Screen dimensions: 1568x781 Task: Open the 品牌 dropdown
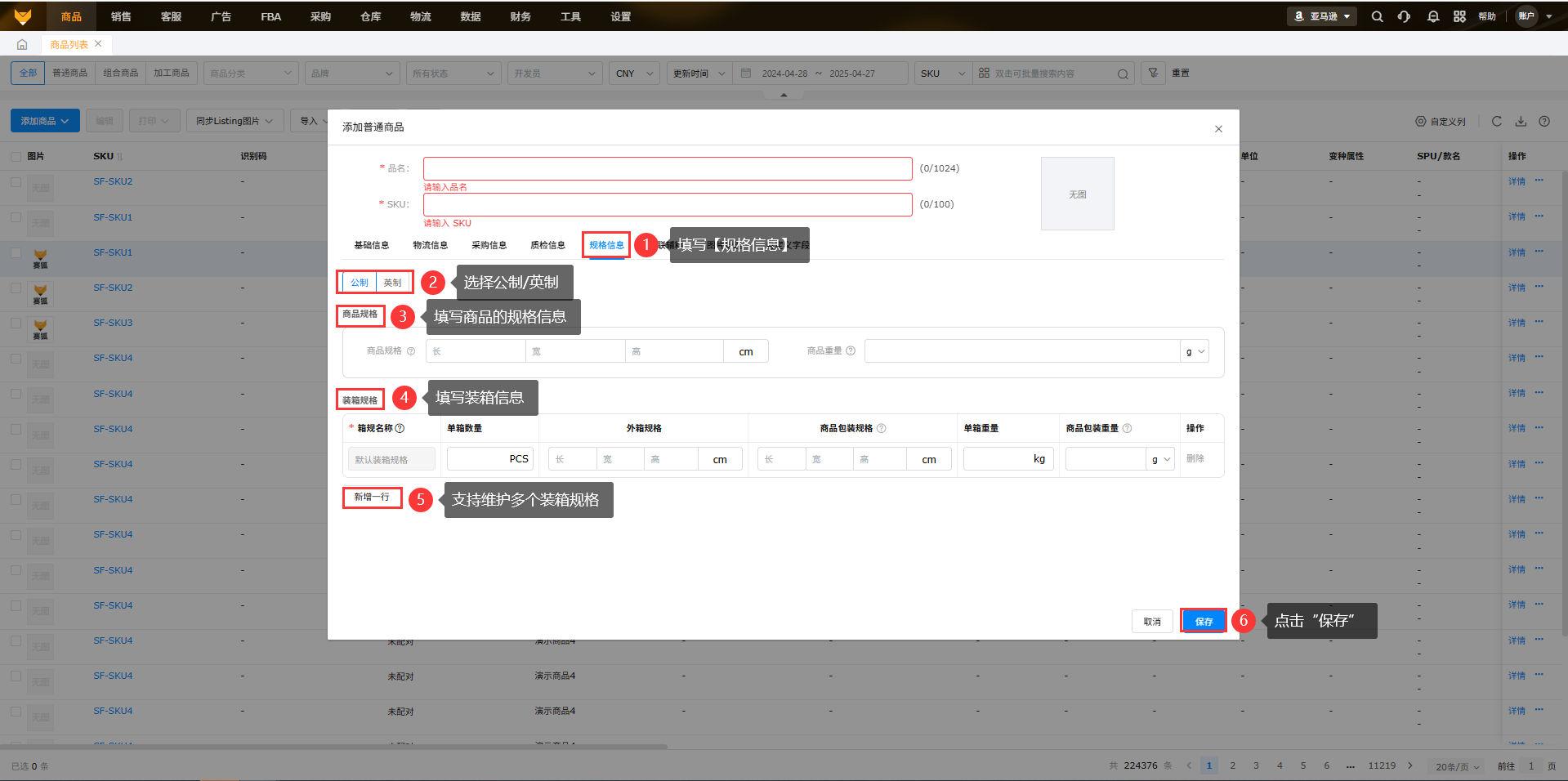point(351,74)
